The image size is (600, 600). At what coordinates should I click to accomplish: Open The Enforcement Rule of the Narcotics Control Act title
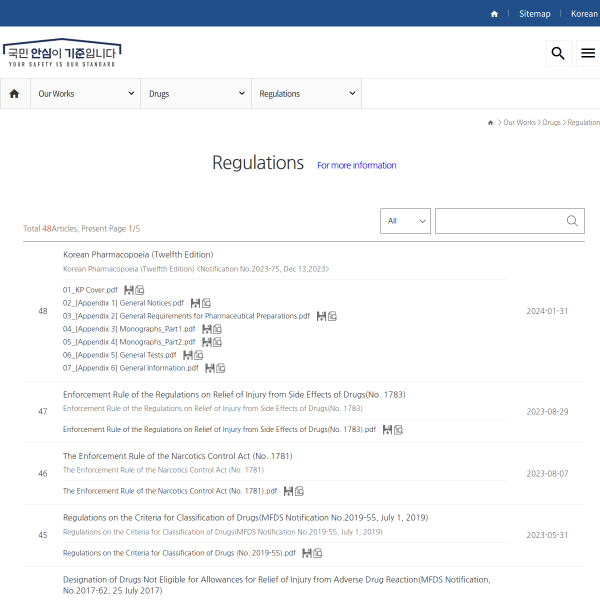178,456
